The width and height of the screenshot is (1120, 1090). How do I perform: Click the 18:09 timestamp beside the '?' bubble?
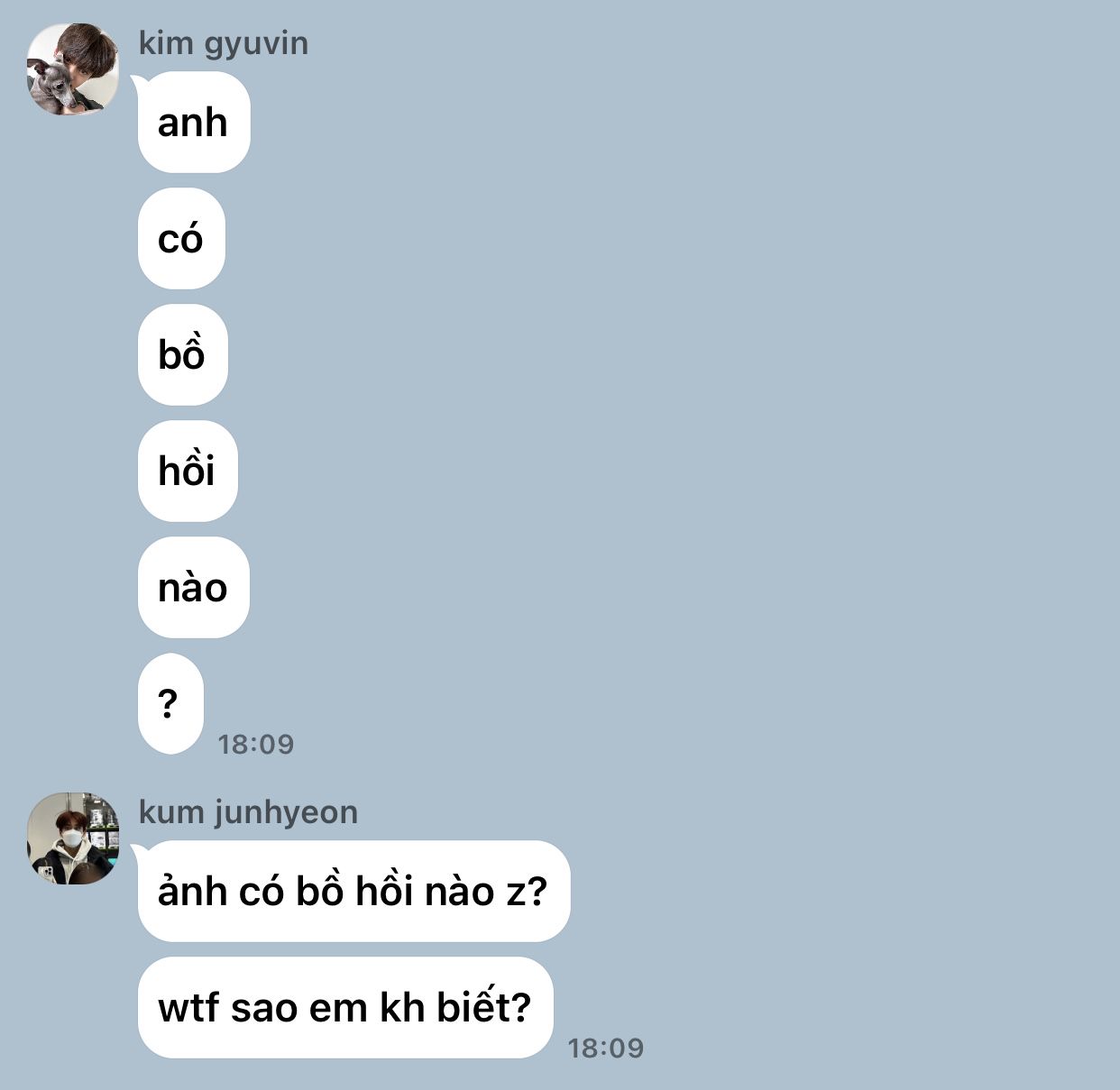click(256, 744)
